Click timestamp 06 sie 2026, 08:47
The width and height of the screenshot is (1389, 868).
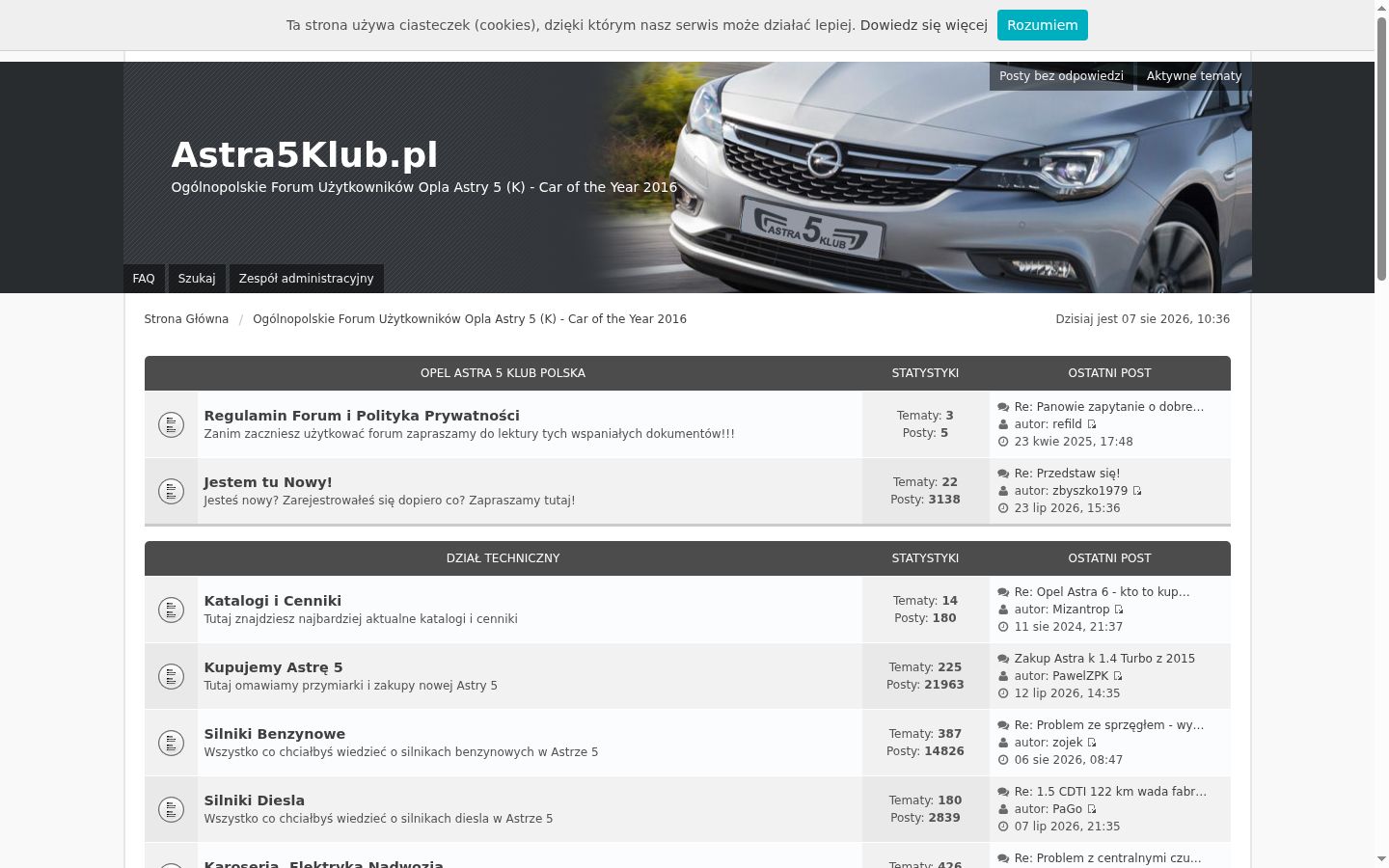click(x=1068, y=760)
